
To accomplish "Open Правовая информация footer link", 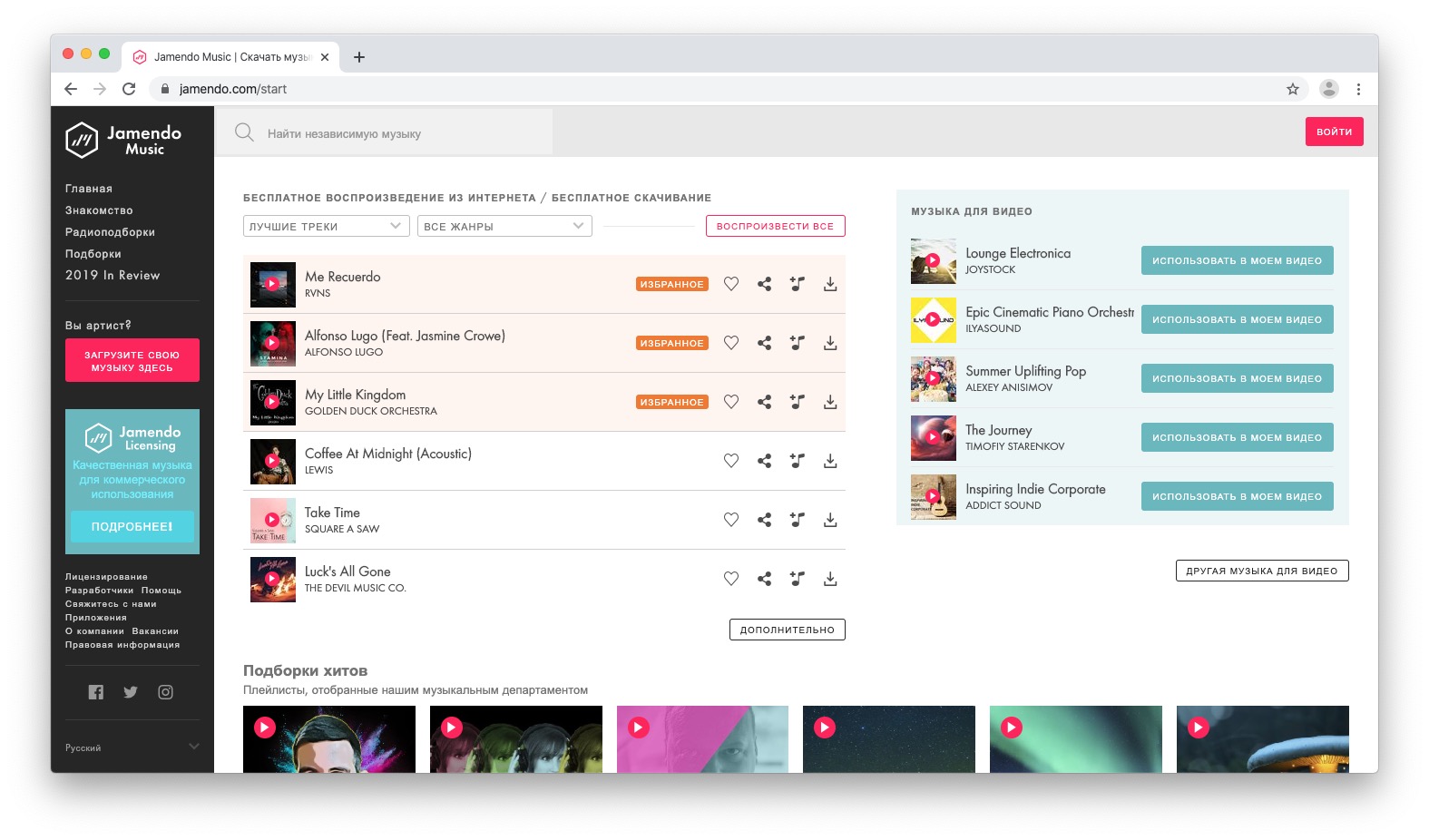I will click(122, 645).
